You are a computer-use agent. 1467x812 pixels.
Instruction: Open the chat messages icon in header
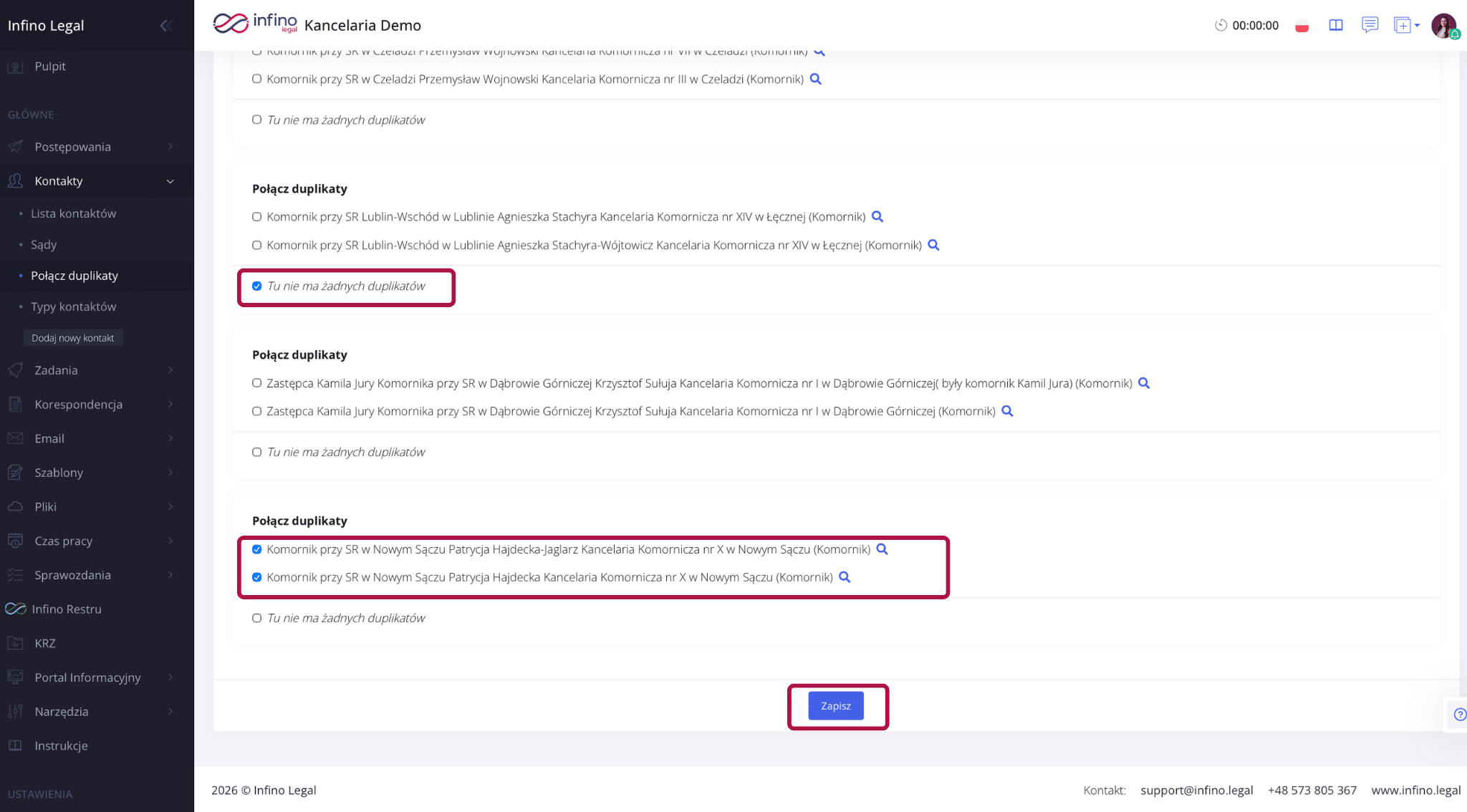click(1370, 25)
